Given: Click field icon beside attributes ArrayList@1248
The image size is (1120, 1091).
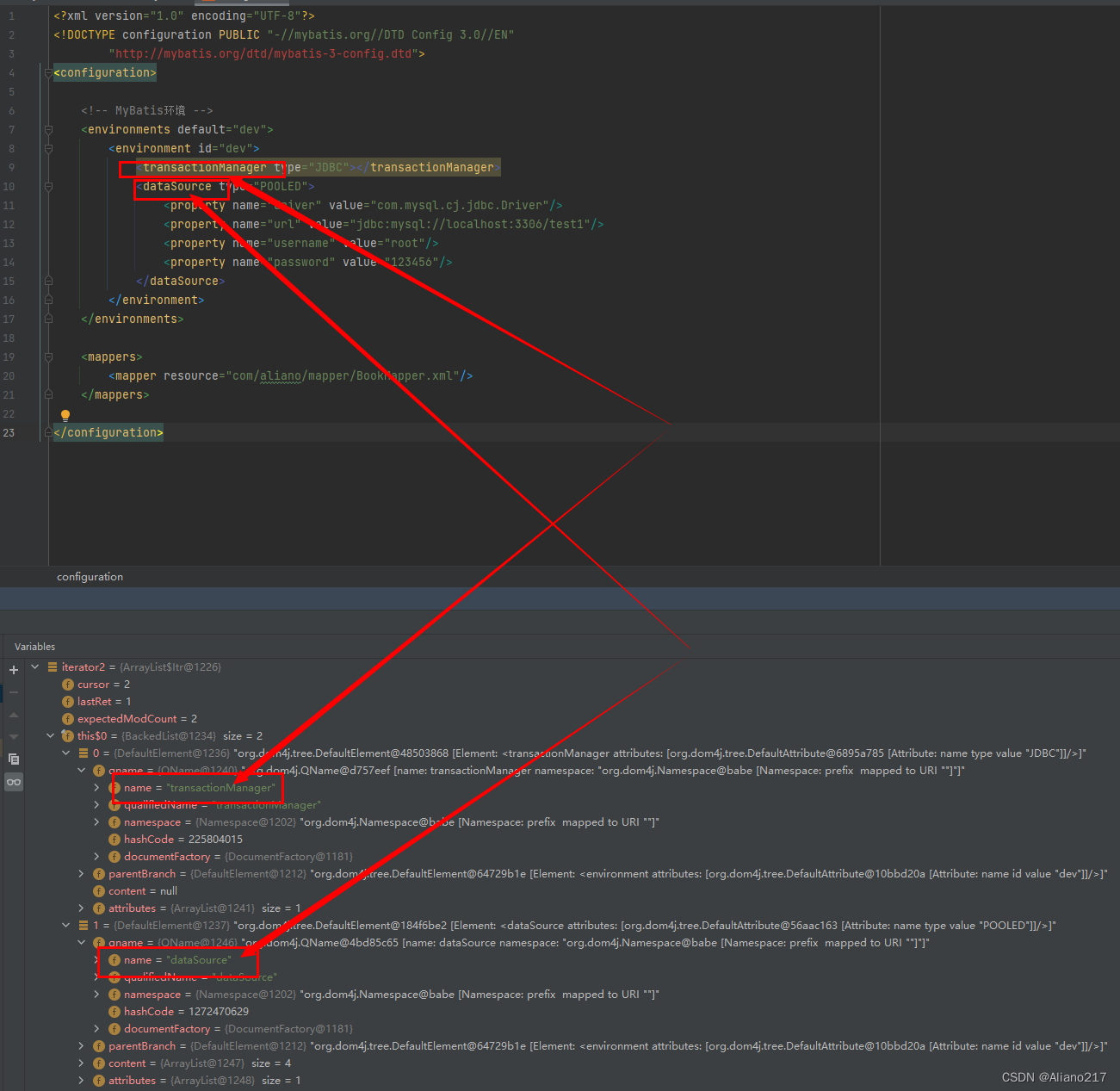Looking at the screenshot, I should pyautogui.click(x=99, y=1081).
